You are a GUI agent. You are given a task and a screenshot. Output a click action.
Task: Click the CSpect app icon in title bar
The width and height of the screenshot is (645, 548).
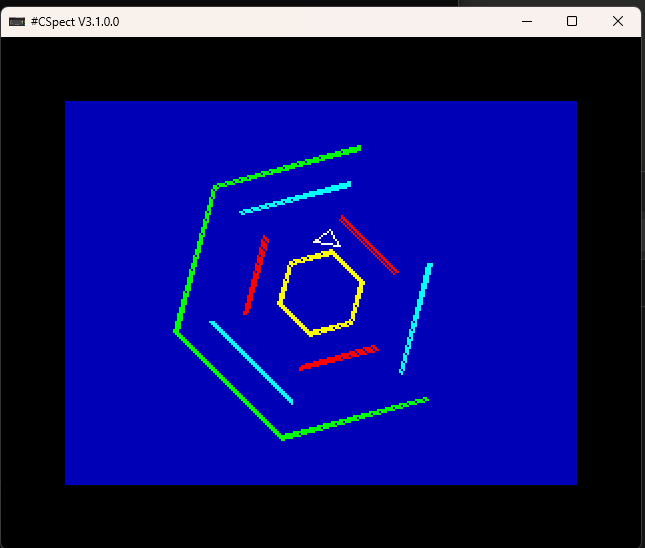17,21
